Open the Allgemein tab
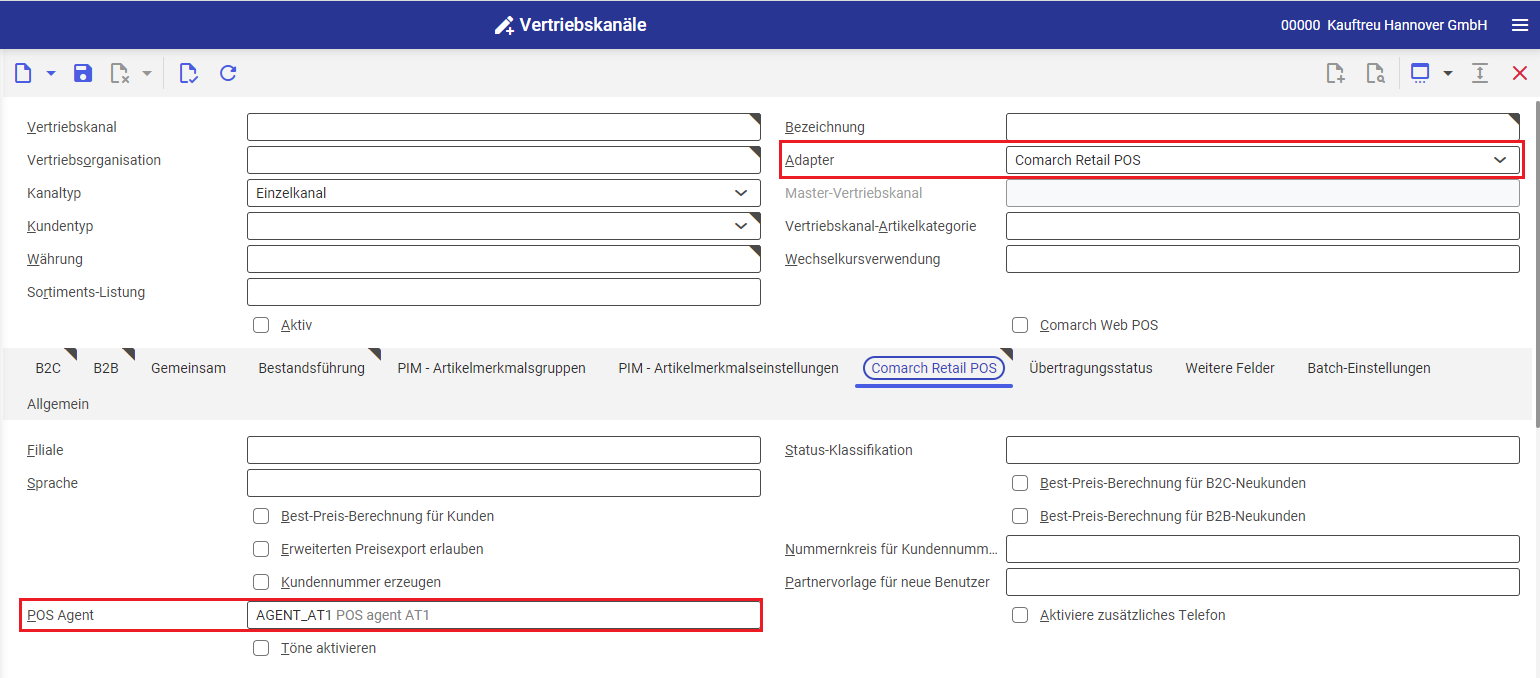The width and height of the screenshot is (1540, 678). coord(58,404)
